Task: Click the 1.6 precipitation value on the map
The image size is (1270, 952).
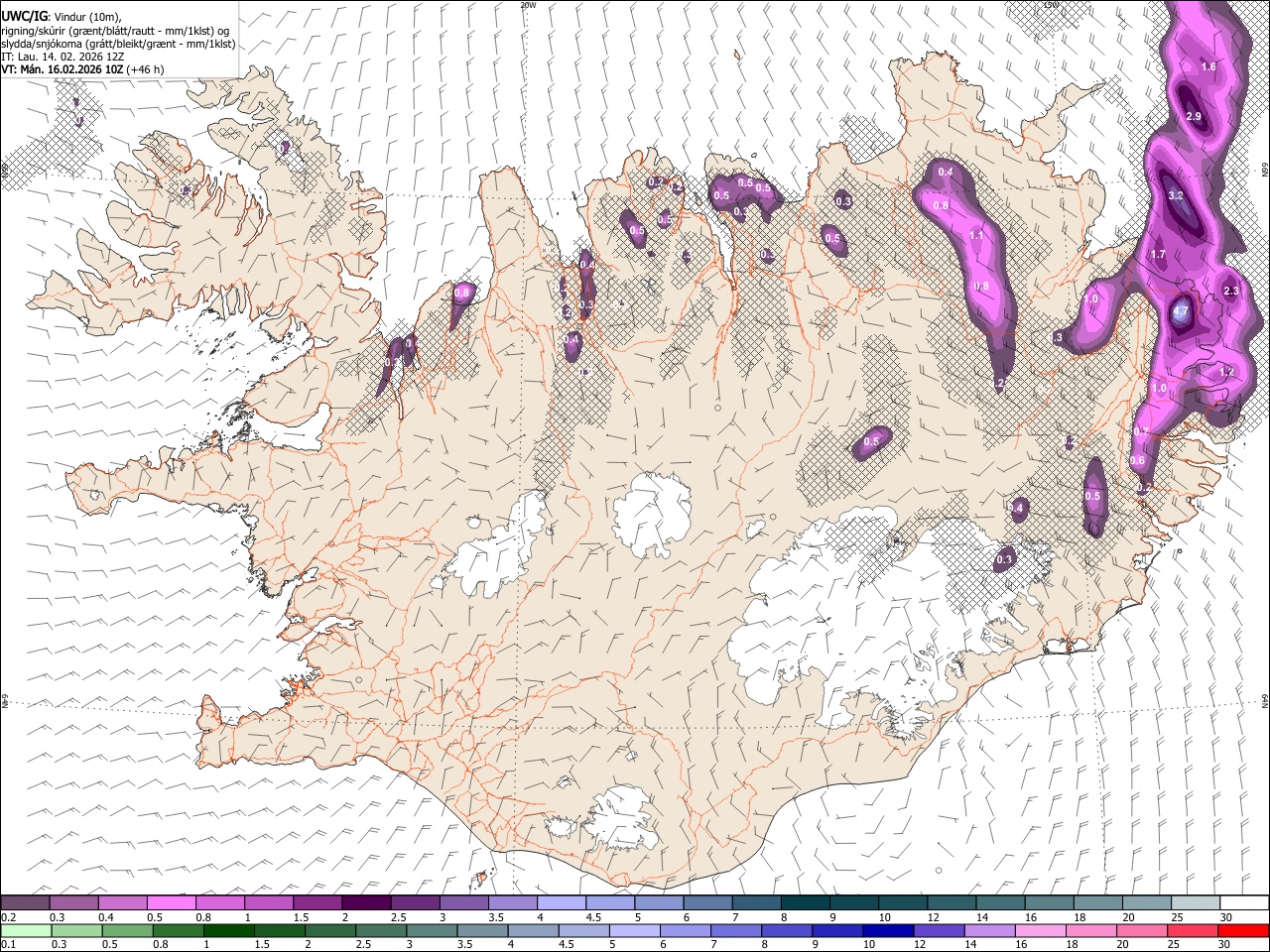Action: tap(1208, 67)
